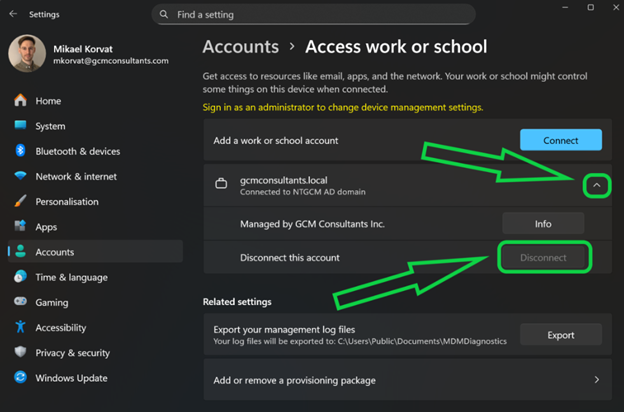Click the Mikael Korvat user name

click(x=83, y=49)
